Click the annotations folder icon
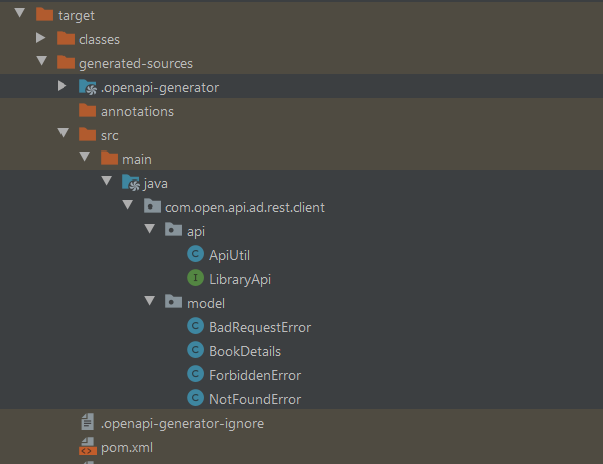Viewport: 603px width, 464px height. tap(87, 111)
